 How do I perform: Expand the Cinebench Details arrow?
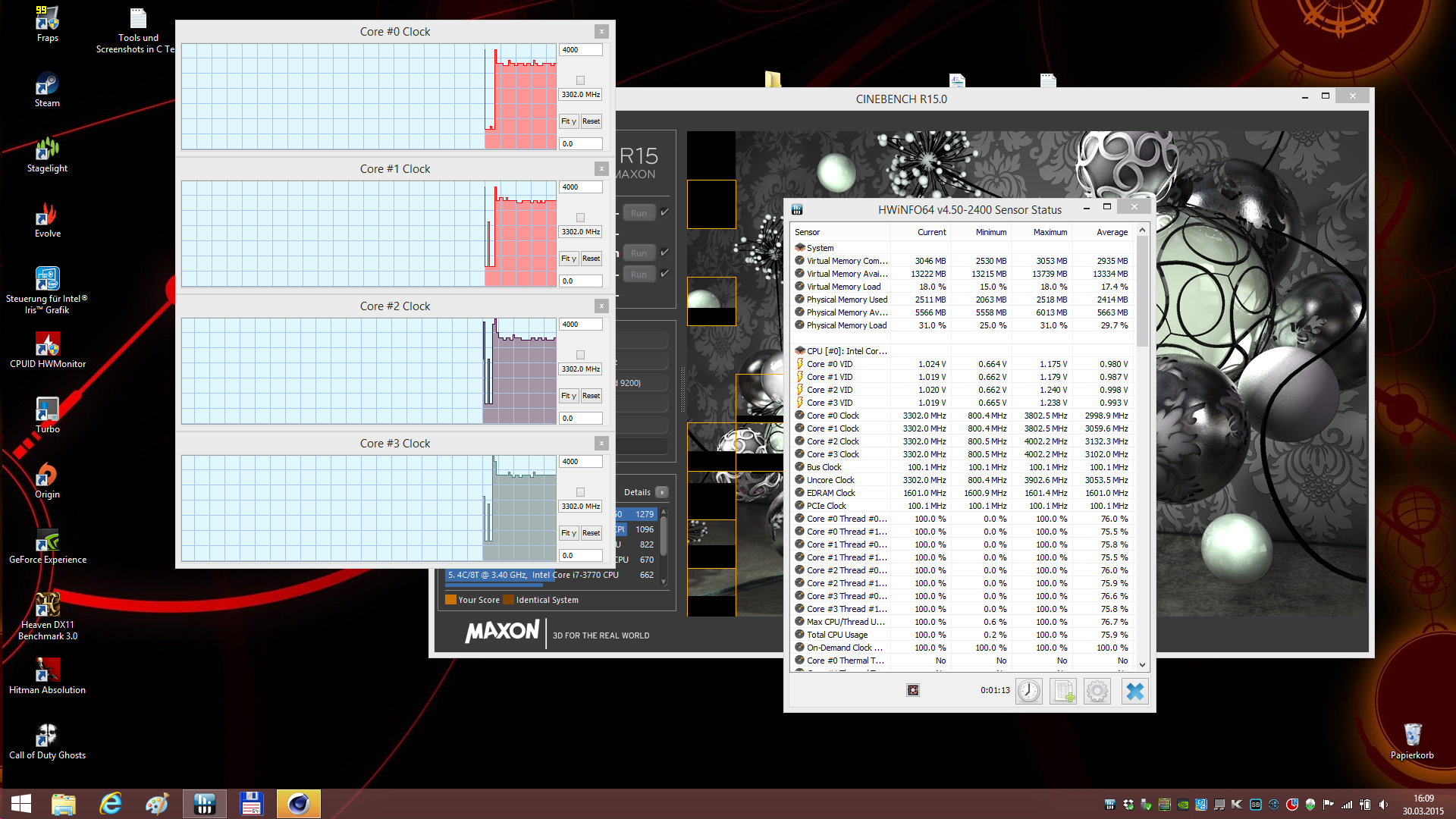click(x=662, y=492)
